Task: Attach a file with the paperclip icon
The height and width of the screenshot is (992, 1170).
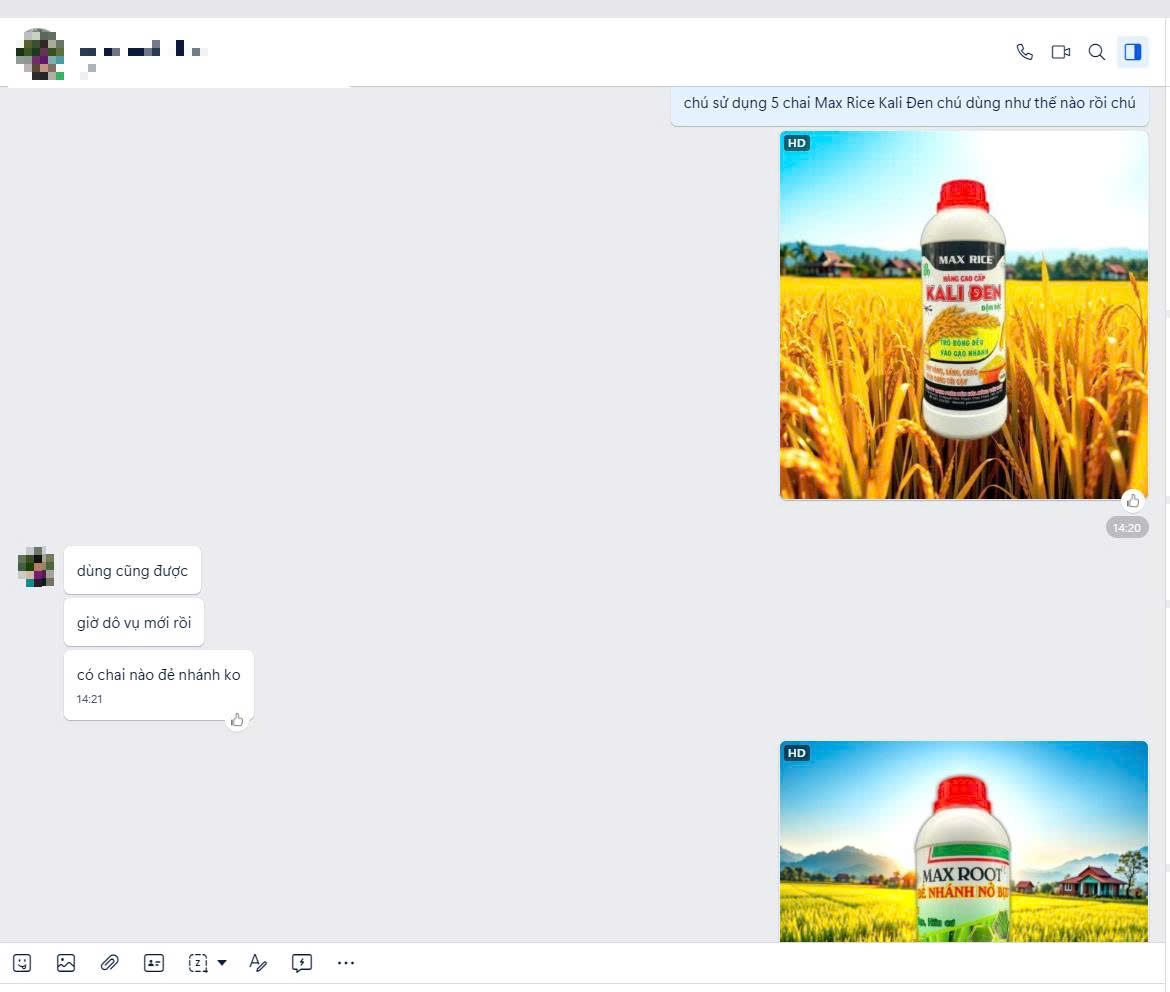Action: pos(110,963)
